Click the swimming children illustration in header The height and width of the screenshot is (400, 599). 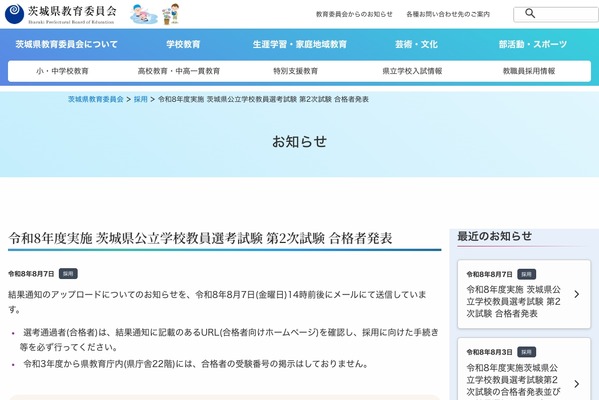(144, 15)
